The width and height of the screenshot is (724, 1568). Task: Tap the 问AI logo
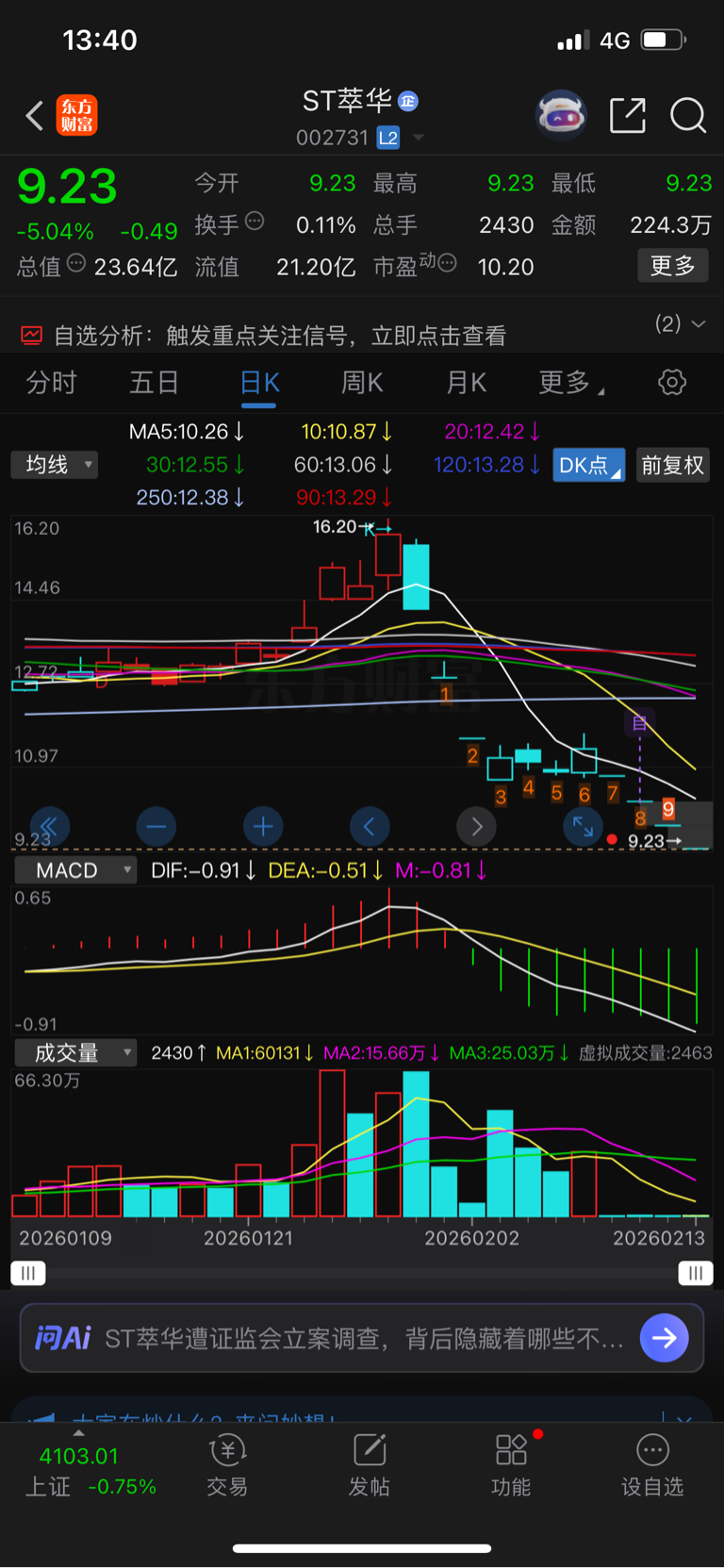(63, 1338)
